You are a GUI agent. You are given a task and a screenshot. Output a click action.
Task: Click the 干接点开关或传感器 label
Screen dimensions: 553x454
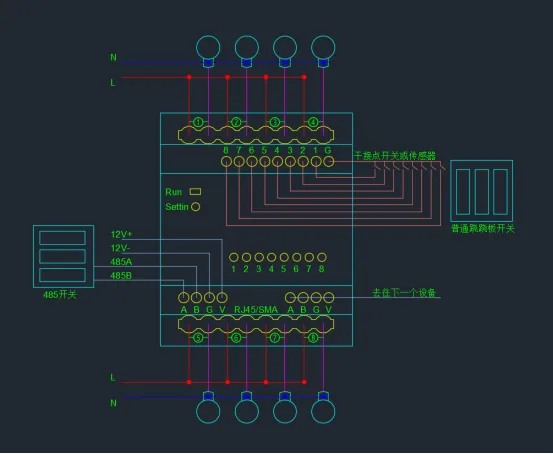[x=395, y=156]
